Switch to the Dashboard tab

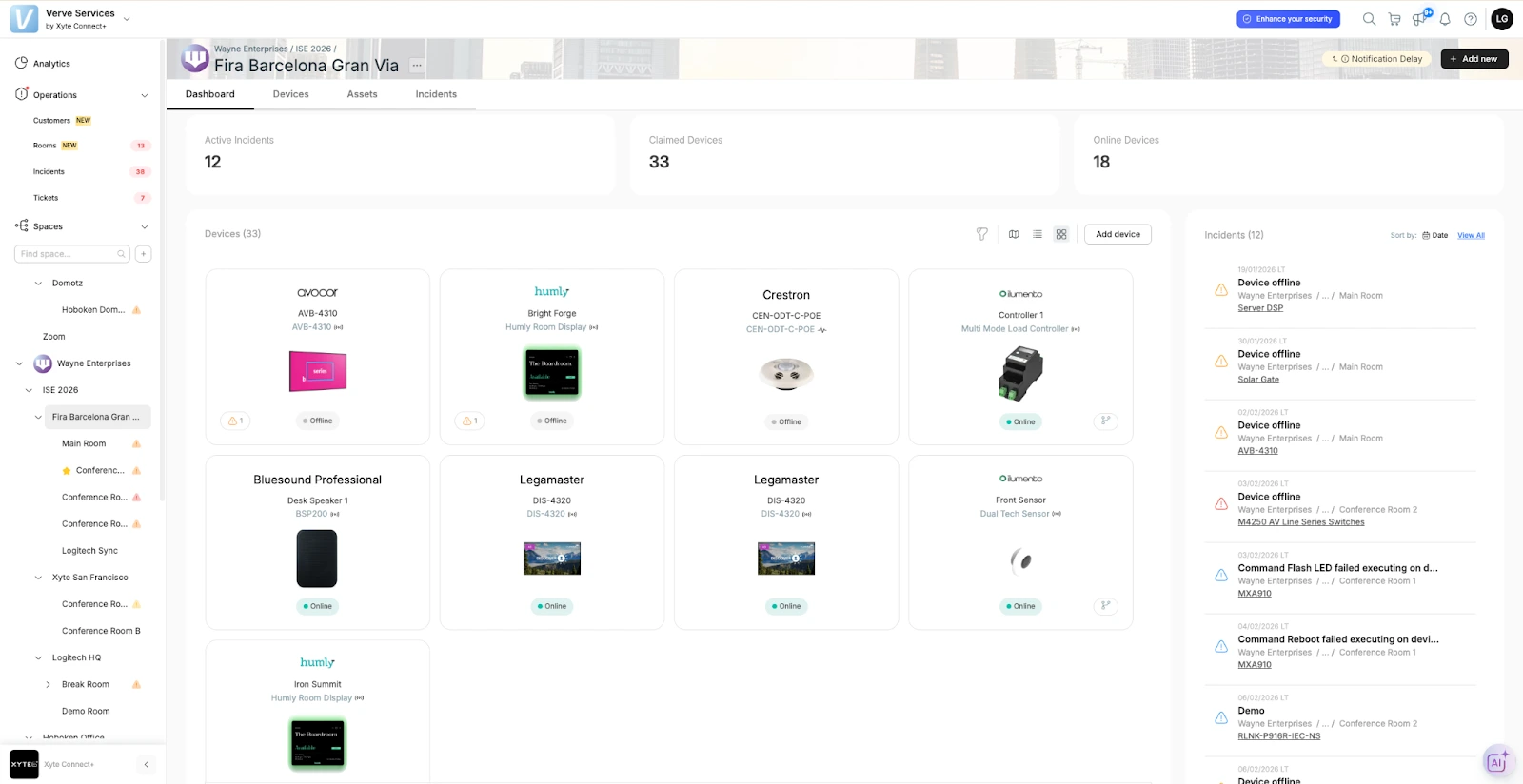click(210, 94)
